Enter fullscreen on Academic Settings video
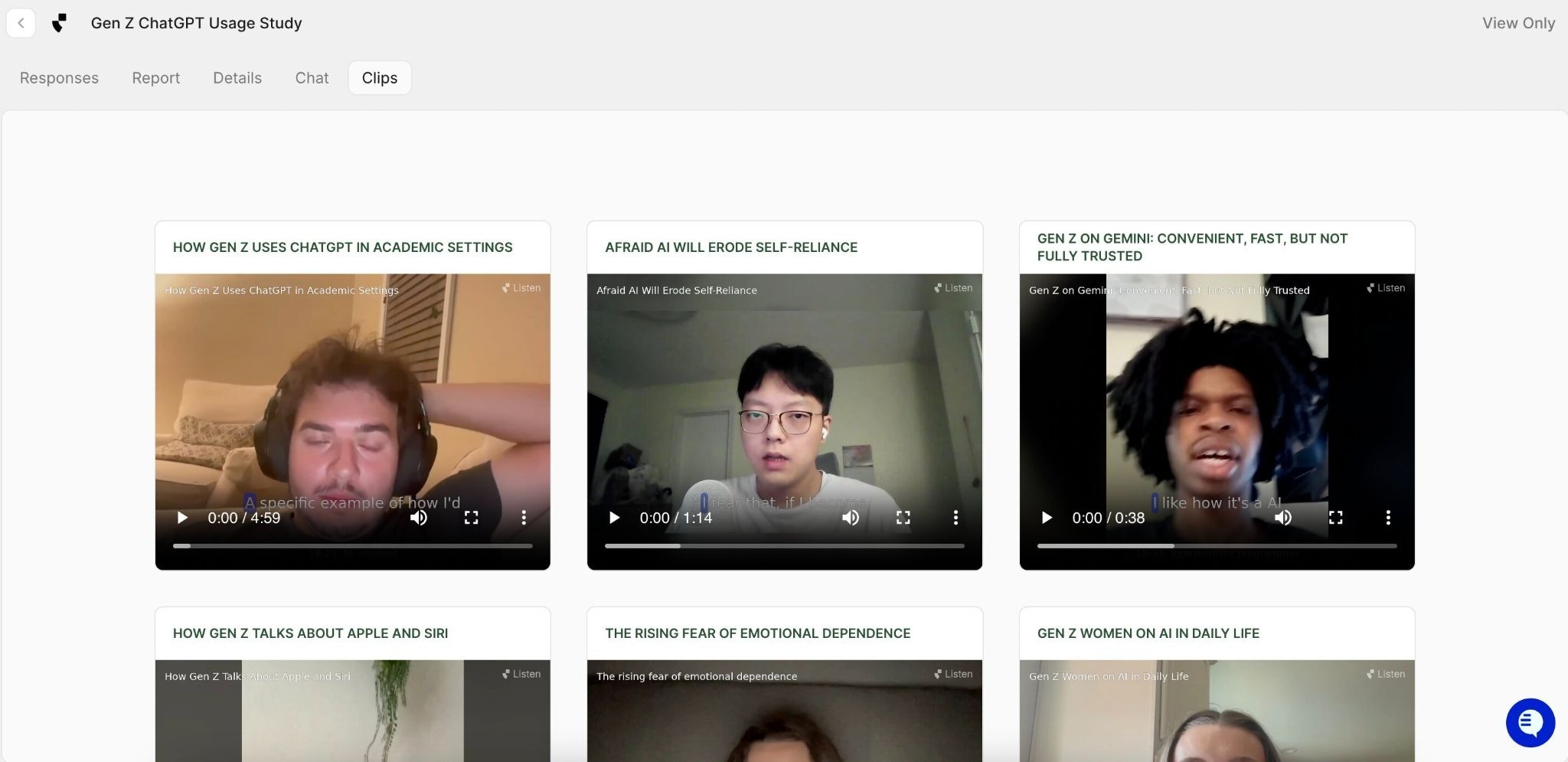Image resolution: width=1568 pixels, height=762 pixels. [472, 518]
